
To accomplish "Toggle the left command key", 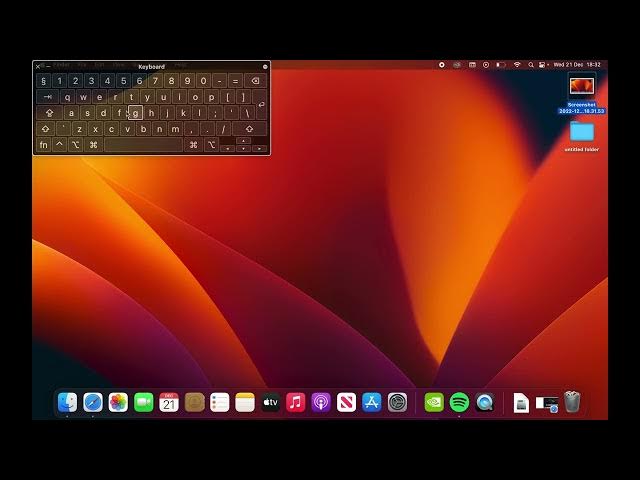I will 93,144.
